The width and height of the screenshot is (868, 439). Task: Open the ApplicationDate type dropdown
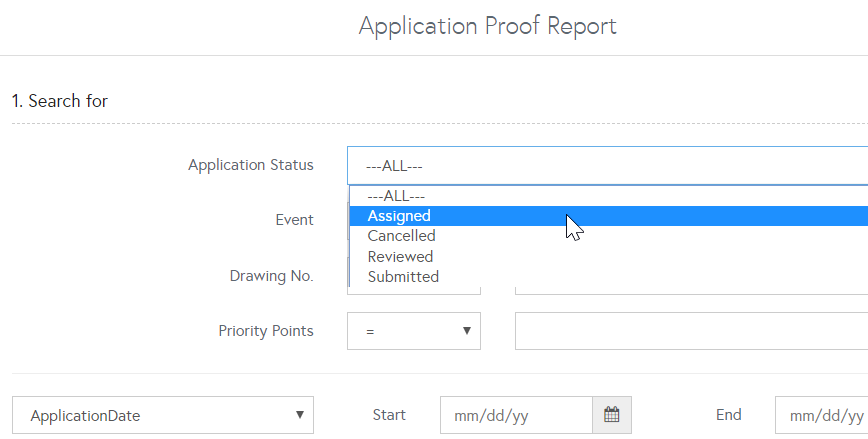(x=162, y=415)
